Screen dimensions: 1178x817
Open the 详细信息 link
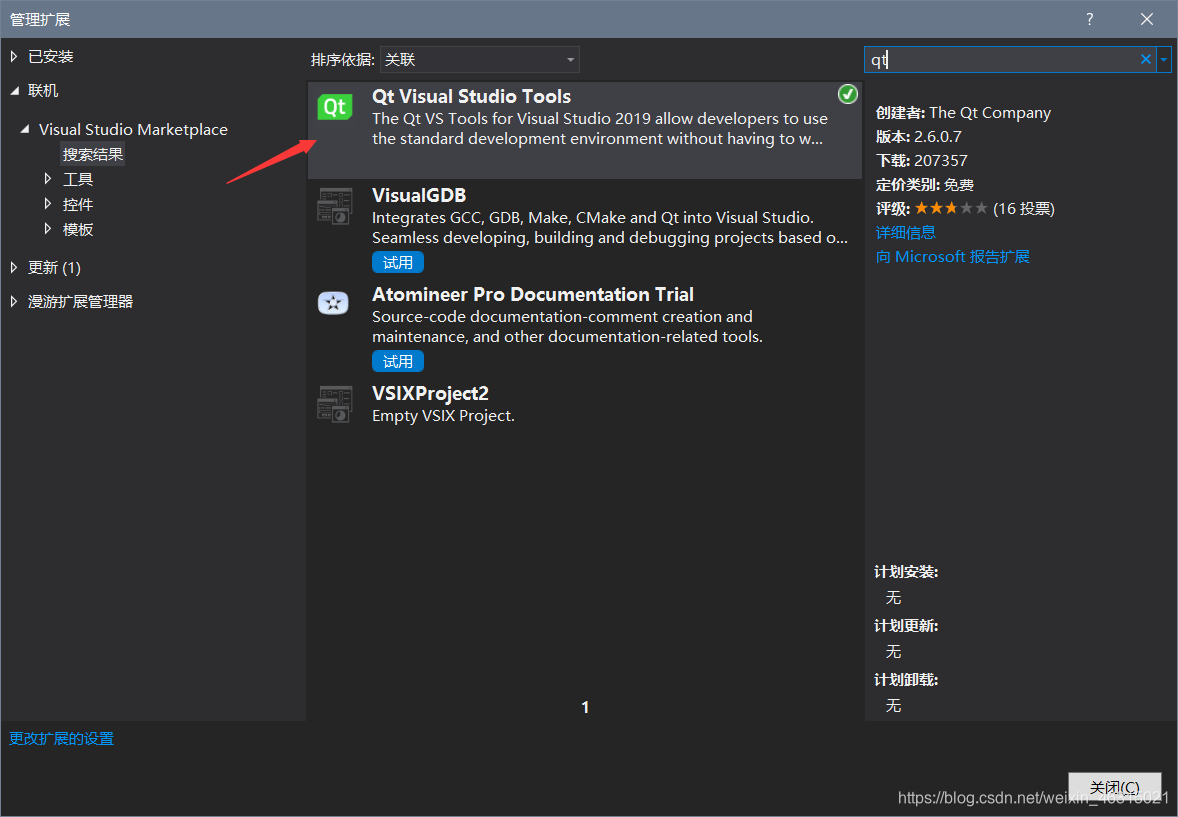pyautogui.click(x=906, y=232)
